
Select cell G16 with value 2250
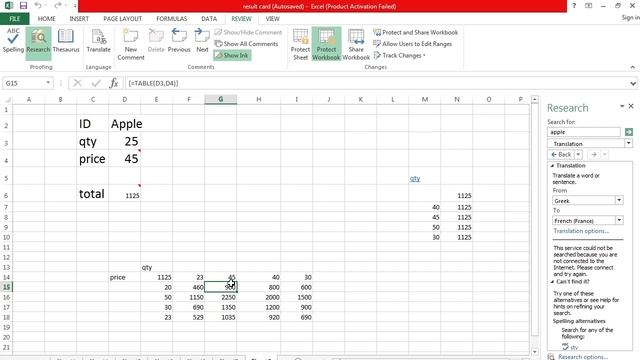coord(220,297)
